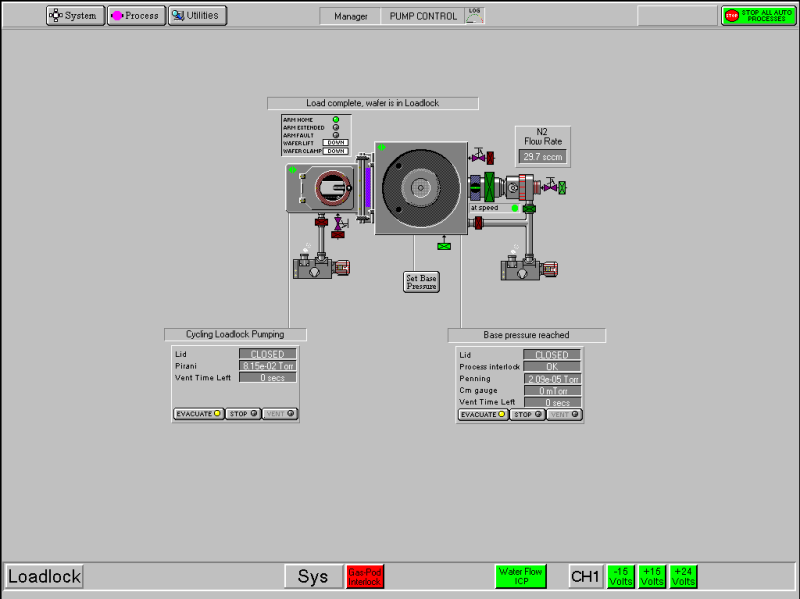
Task: Click the green valve below process chamber
Action: [x=445, y=246]
